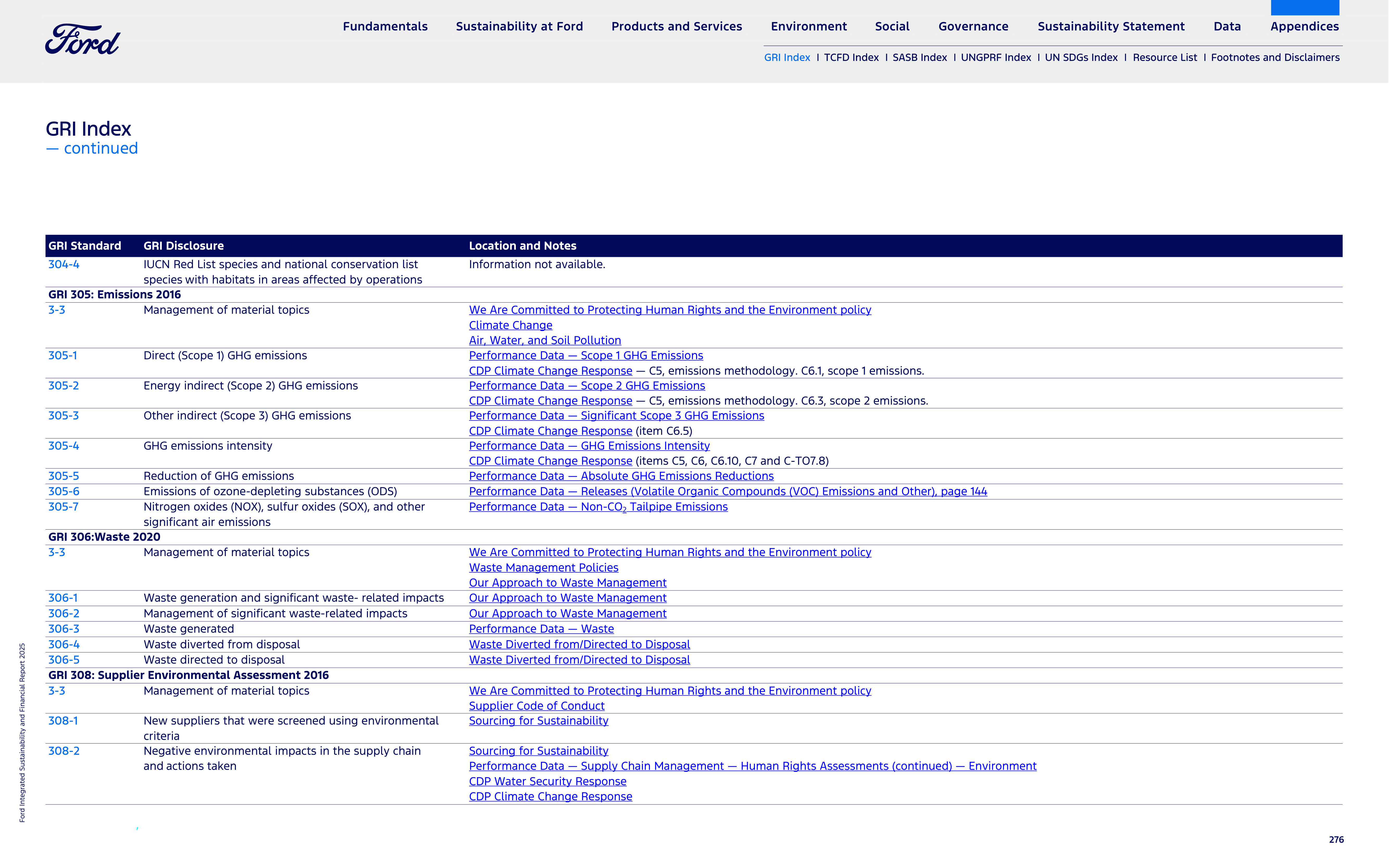Go to Products and Services

point(677,26)
